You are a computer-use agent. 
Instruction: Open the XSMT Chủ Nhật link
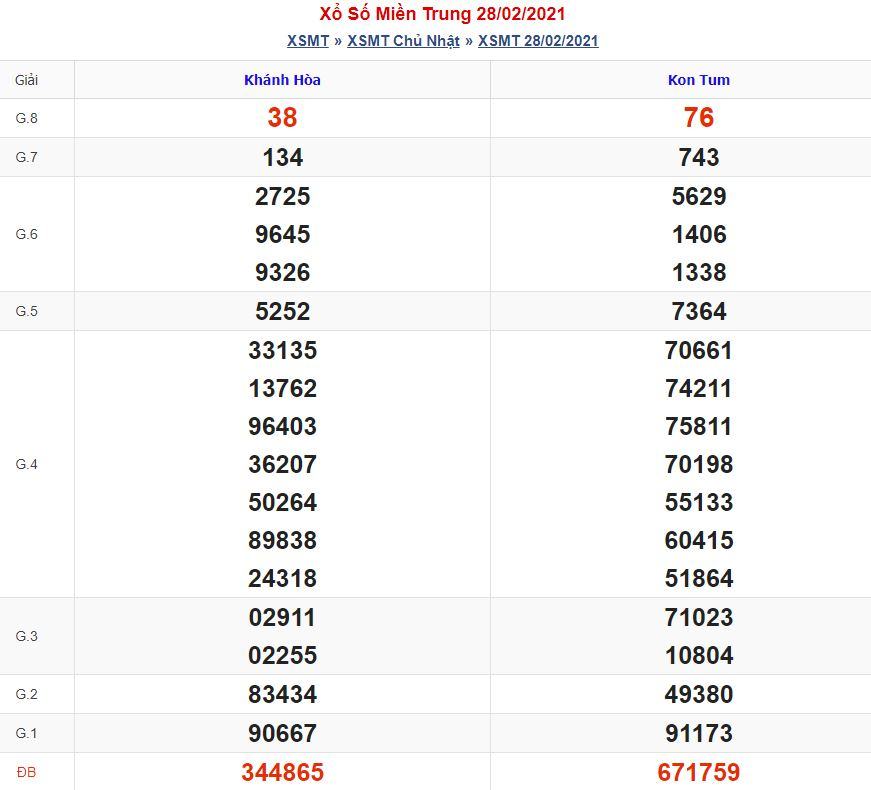pos(403,41)
